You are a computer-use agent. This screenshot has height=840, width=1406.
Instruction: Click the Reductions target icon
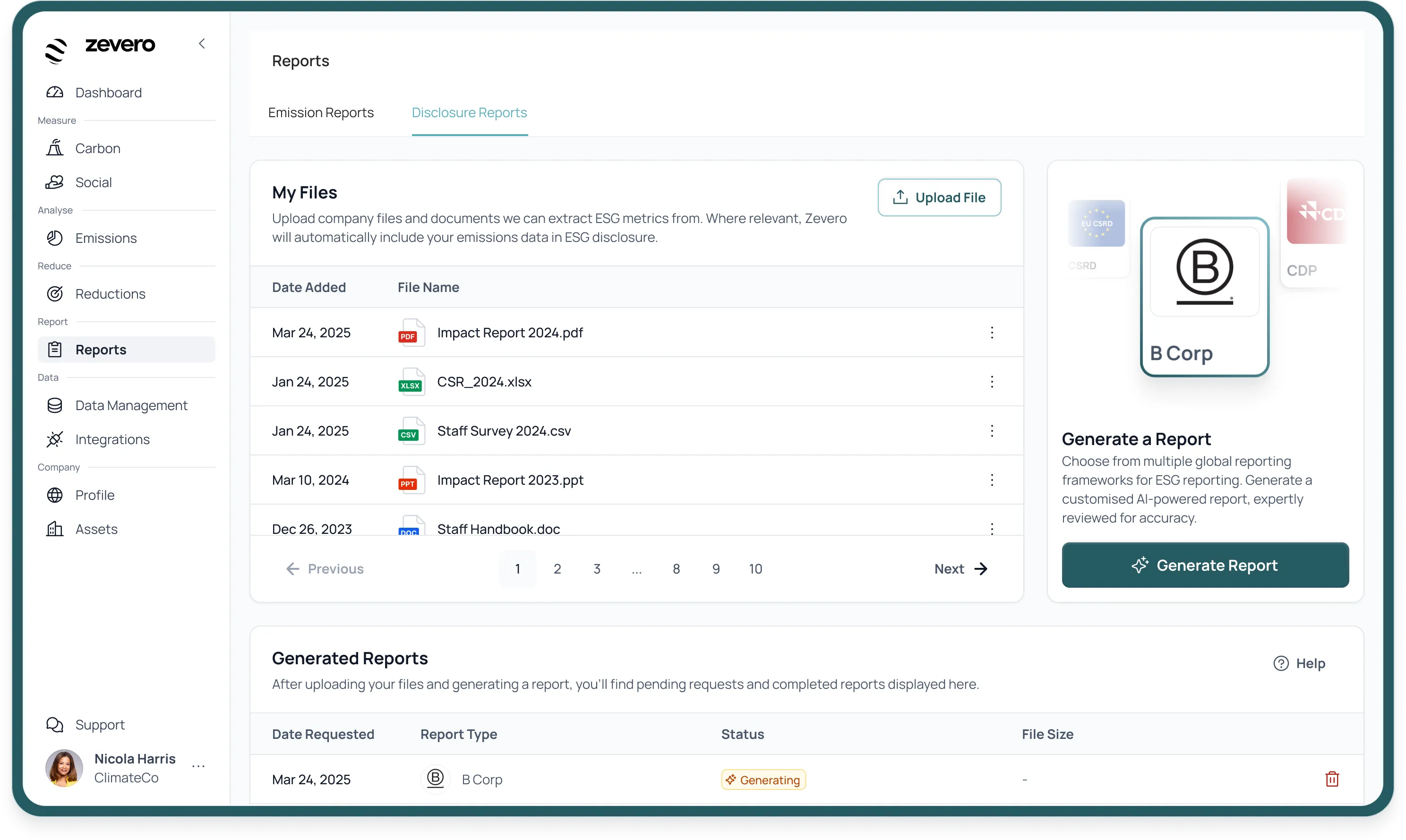(x=55, y=293)
